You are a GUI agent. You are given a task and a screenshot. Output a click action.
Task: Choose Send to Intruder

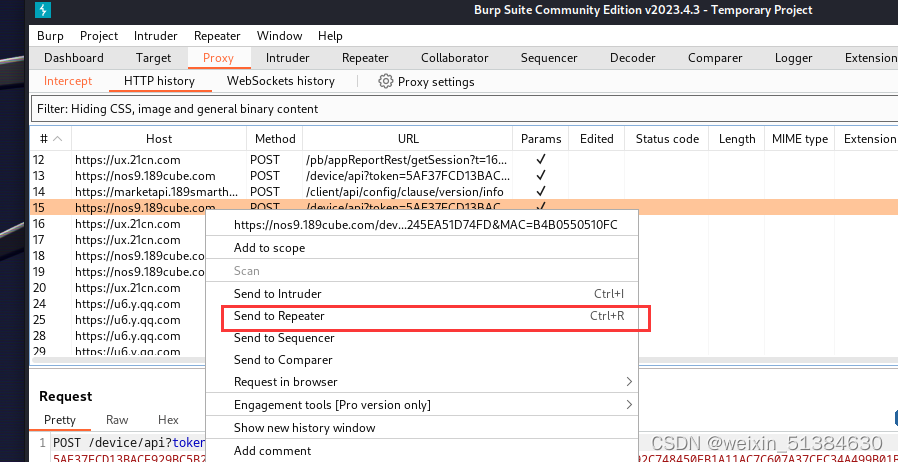(422, 294)
